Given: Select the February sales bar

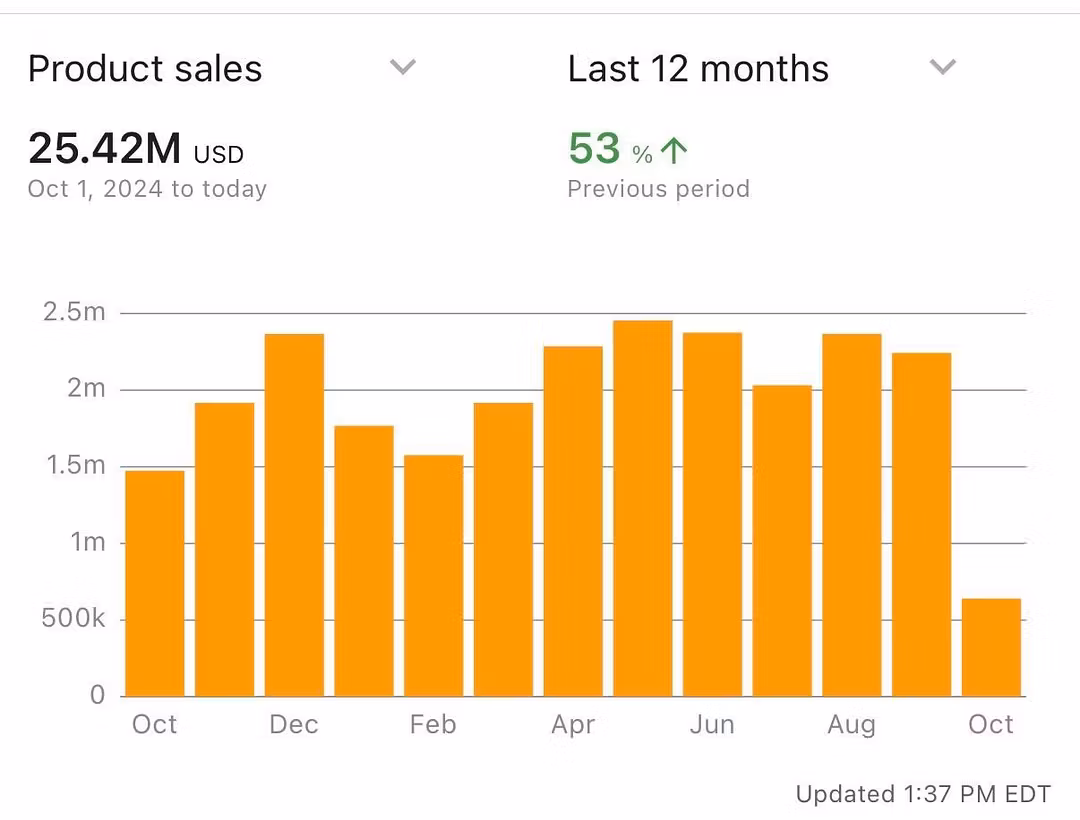Looking at the screenshot, I should [433, 575].
